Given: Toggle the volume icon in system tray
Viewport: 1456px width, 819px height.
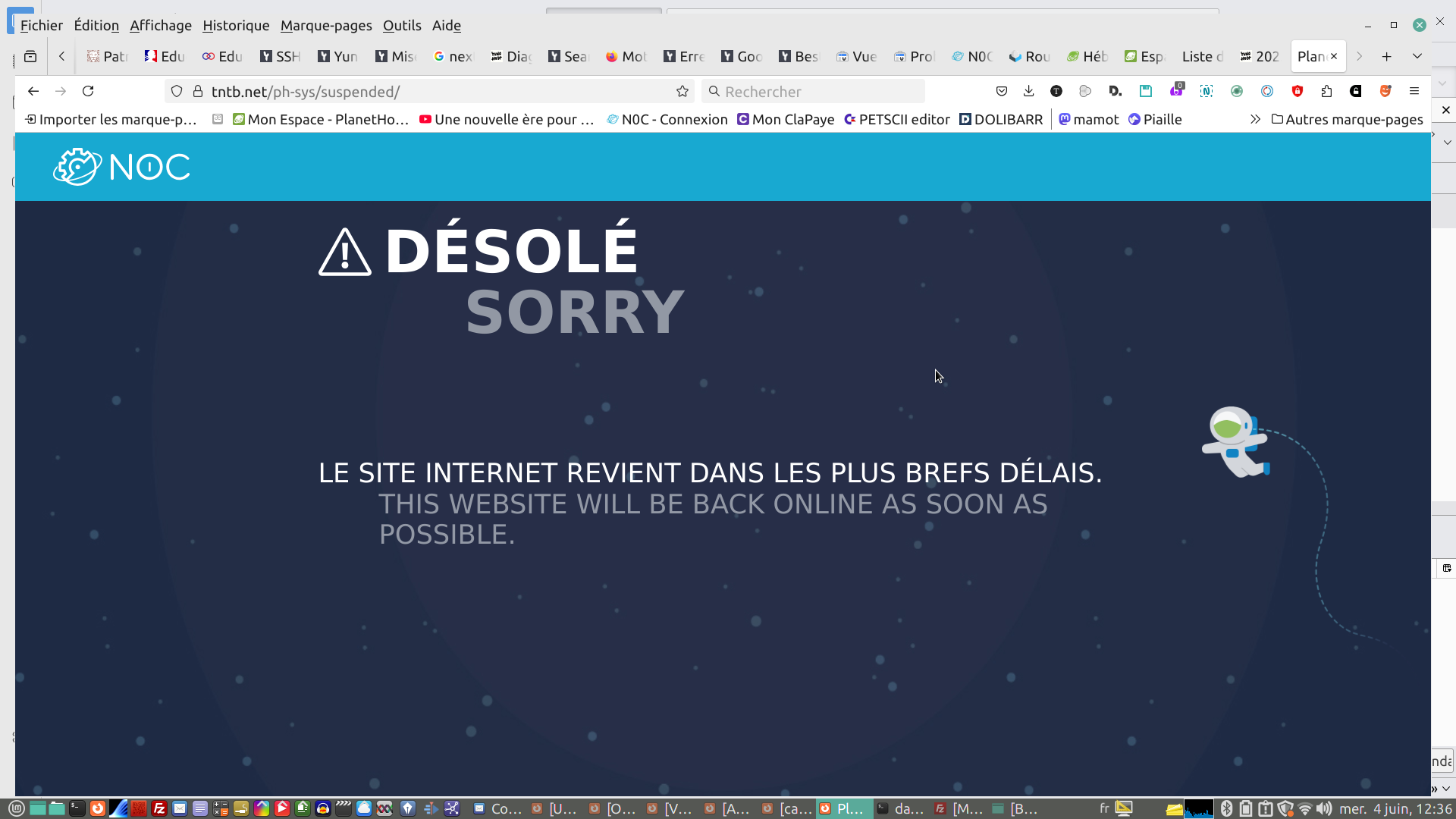Looking at the screenshot, I should 1324,808.
